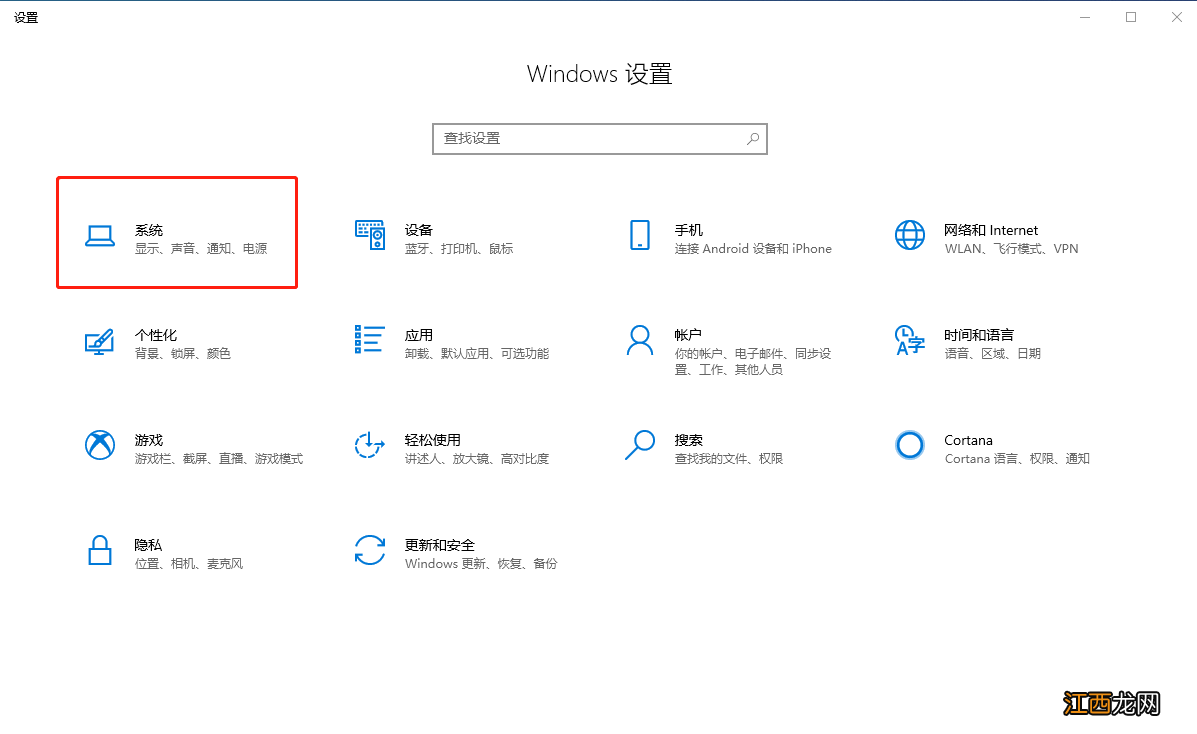Click 讲述人、放大镜、高对比度 description

click(x=476, y=459)
